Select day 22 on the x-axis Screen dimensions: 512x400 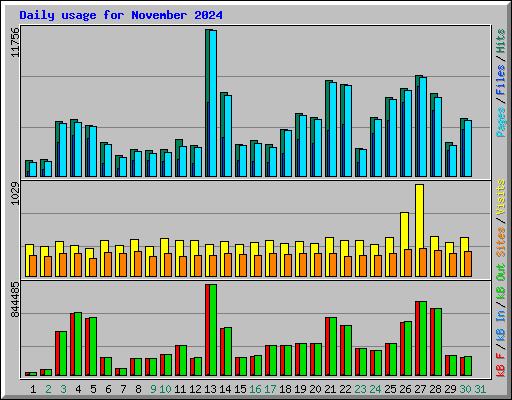(x=345, y=389)
